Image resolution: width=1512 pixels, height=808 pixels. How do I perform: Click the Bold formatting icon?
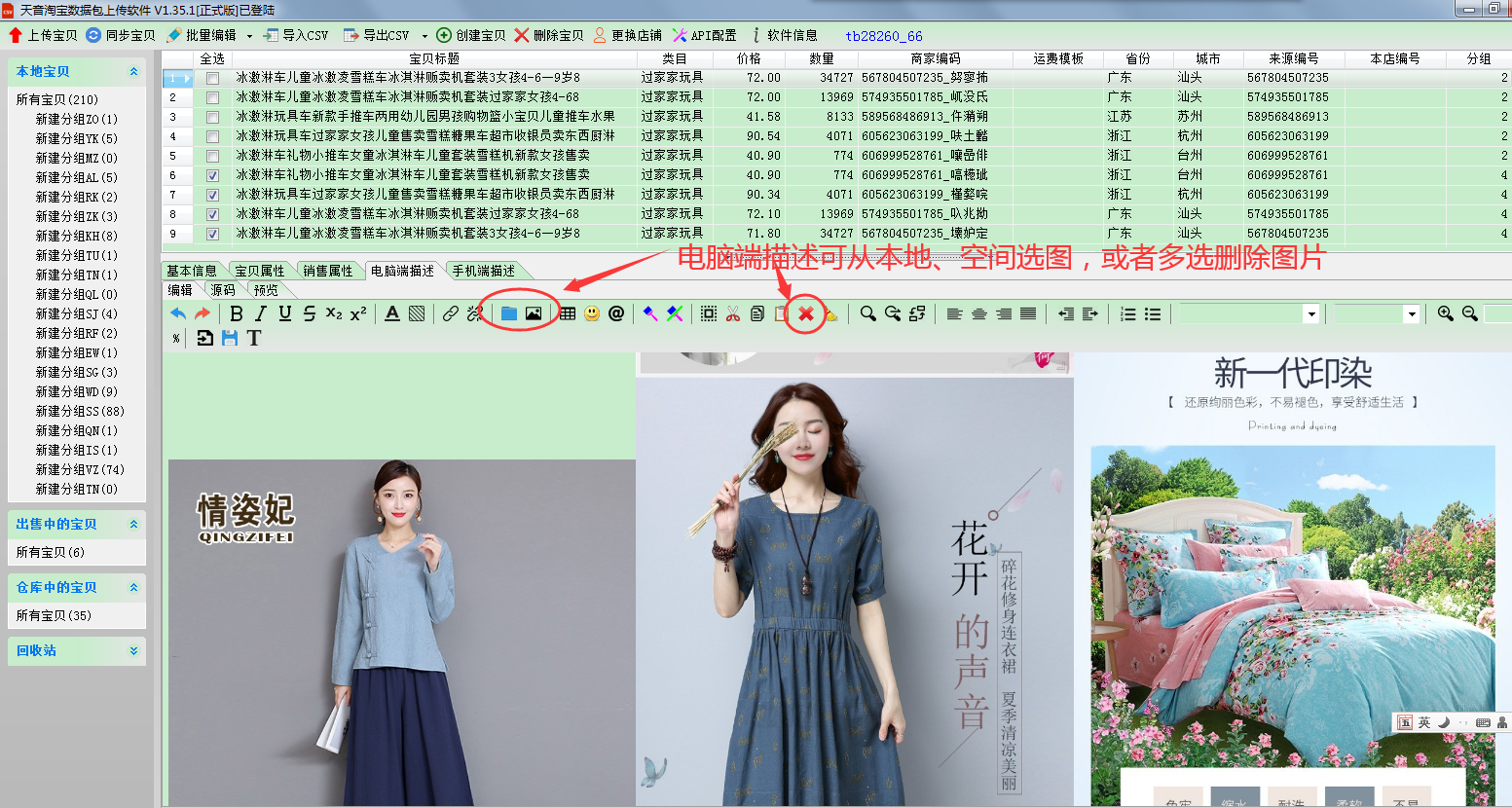(x=237, y=313)
